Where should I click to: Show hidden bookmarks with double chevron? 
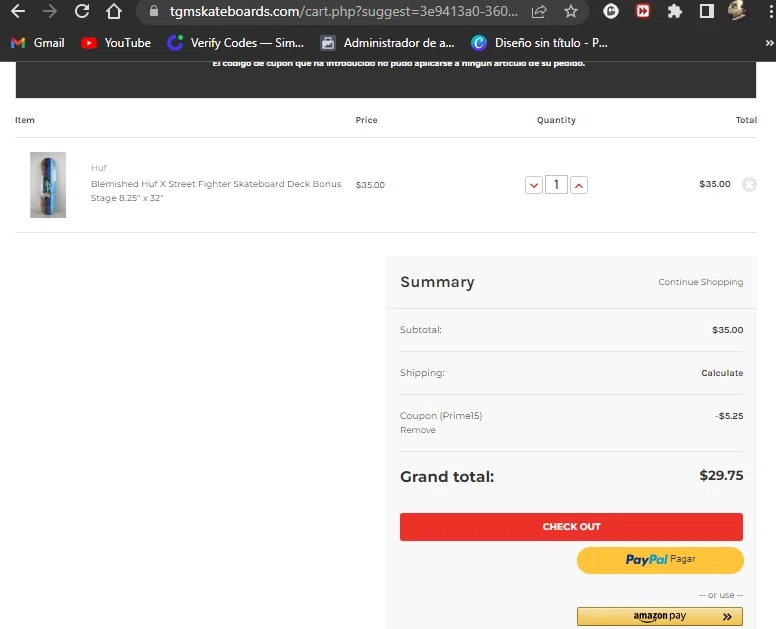coord(769,43)
